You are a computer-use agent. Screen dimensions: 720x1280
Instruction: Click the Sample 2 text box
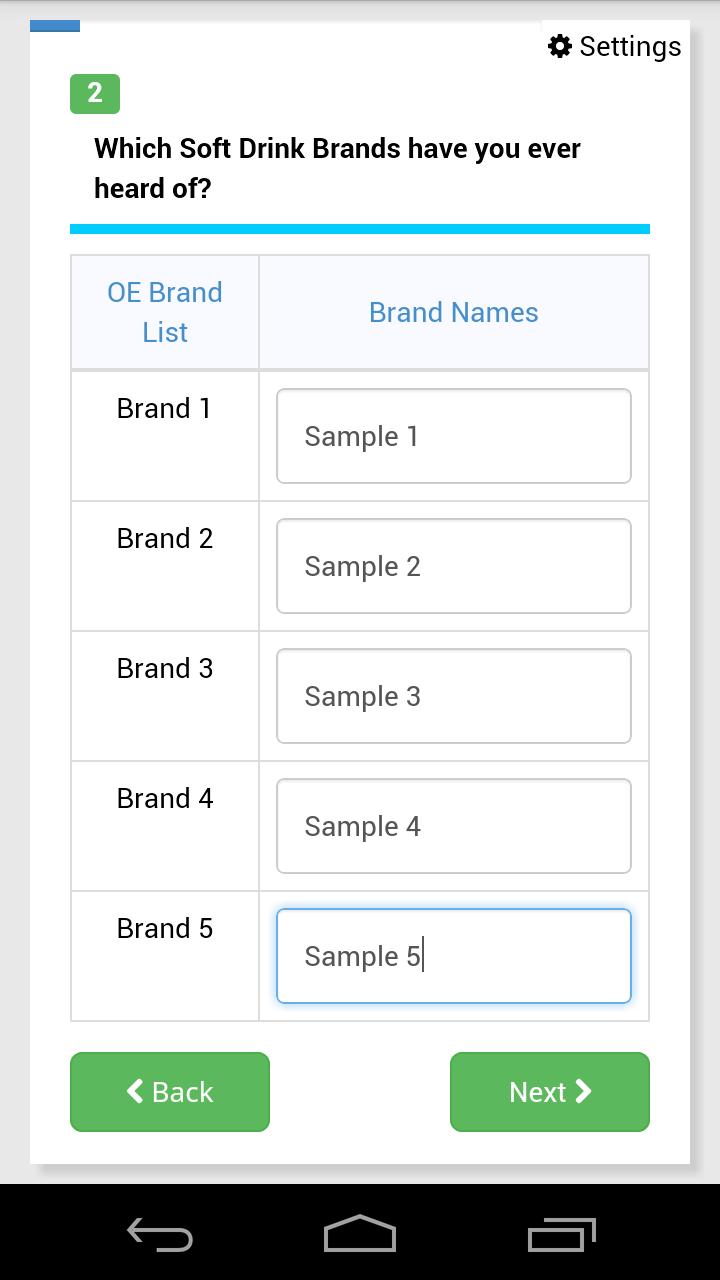(x=453, y=566)
